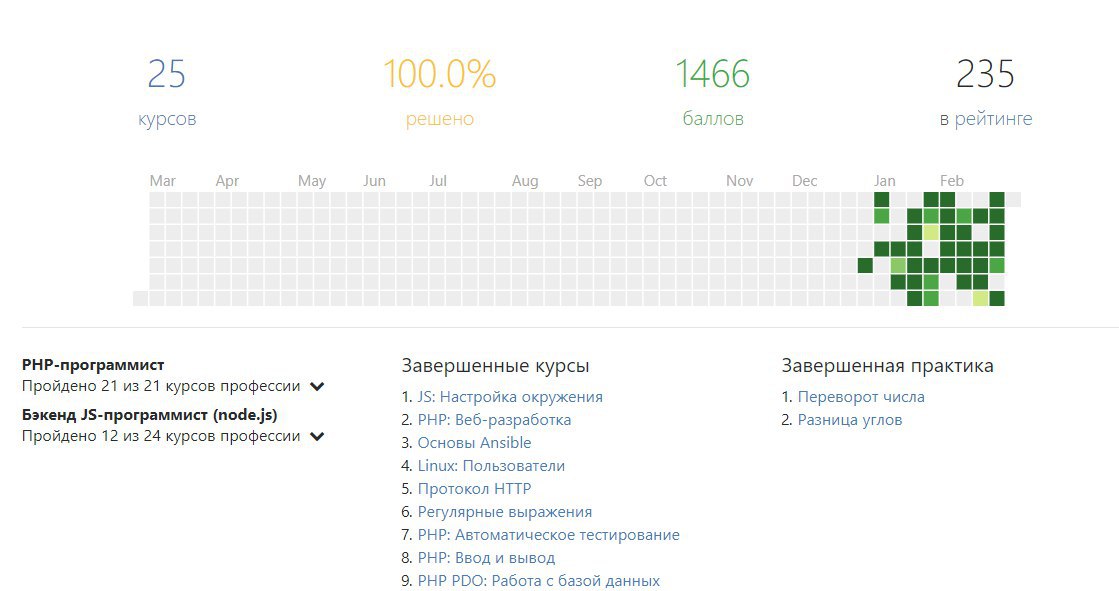Open the Переворот числа practice
The height and width of the screenshot is (591, 1119).
[861, 397]
